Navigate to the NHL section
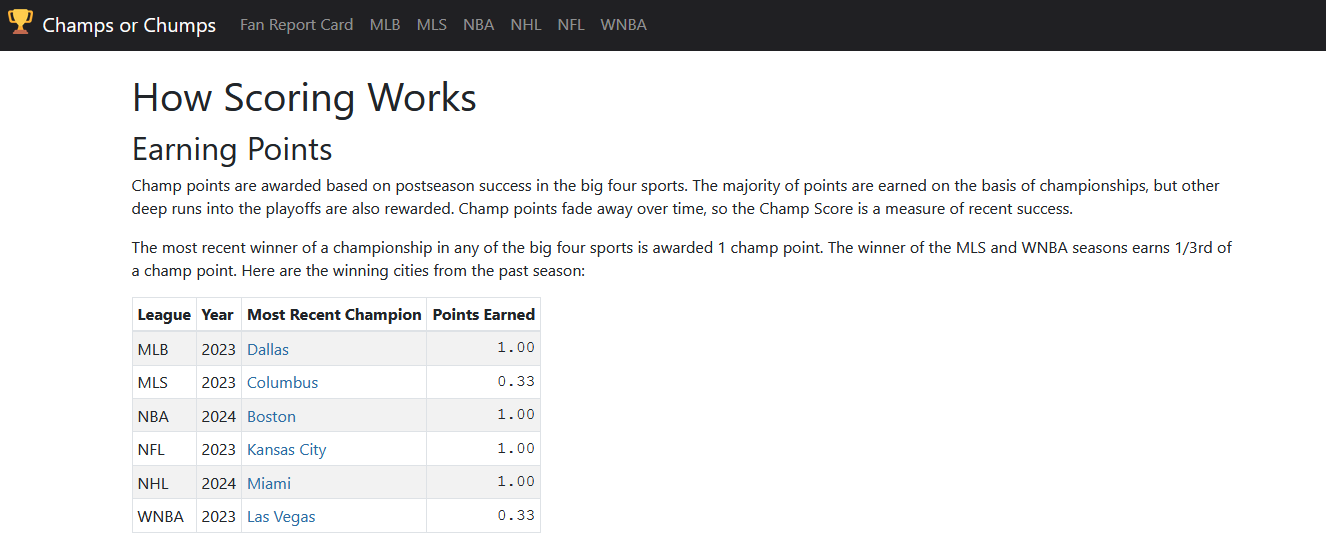 coord(526,25)
